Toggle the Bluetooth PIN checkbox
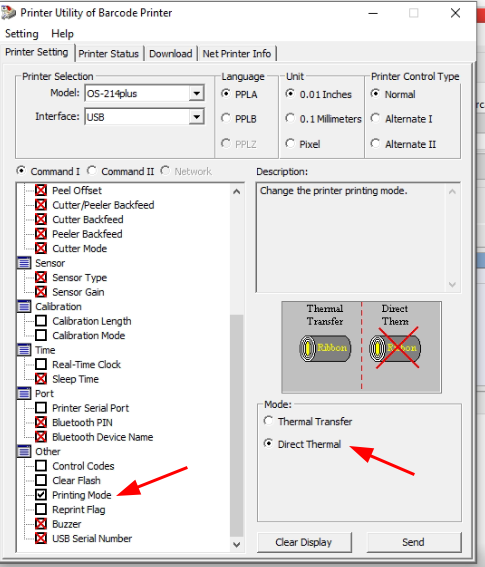Screen dimensions: 485x567 click(41, 422)
